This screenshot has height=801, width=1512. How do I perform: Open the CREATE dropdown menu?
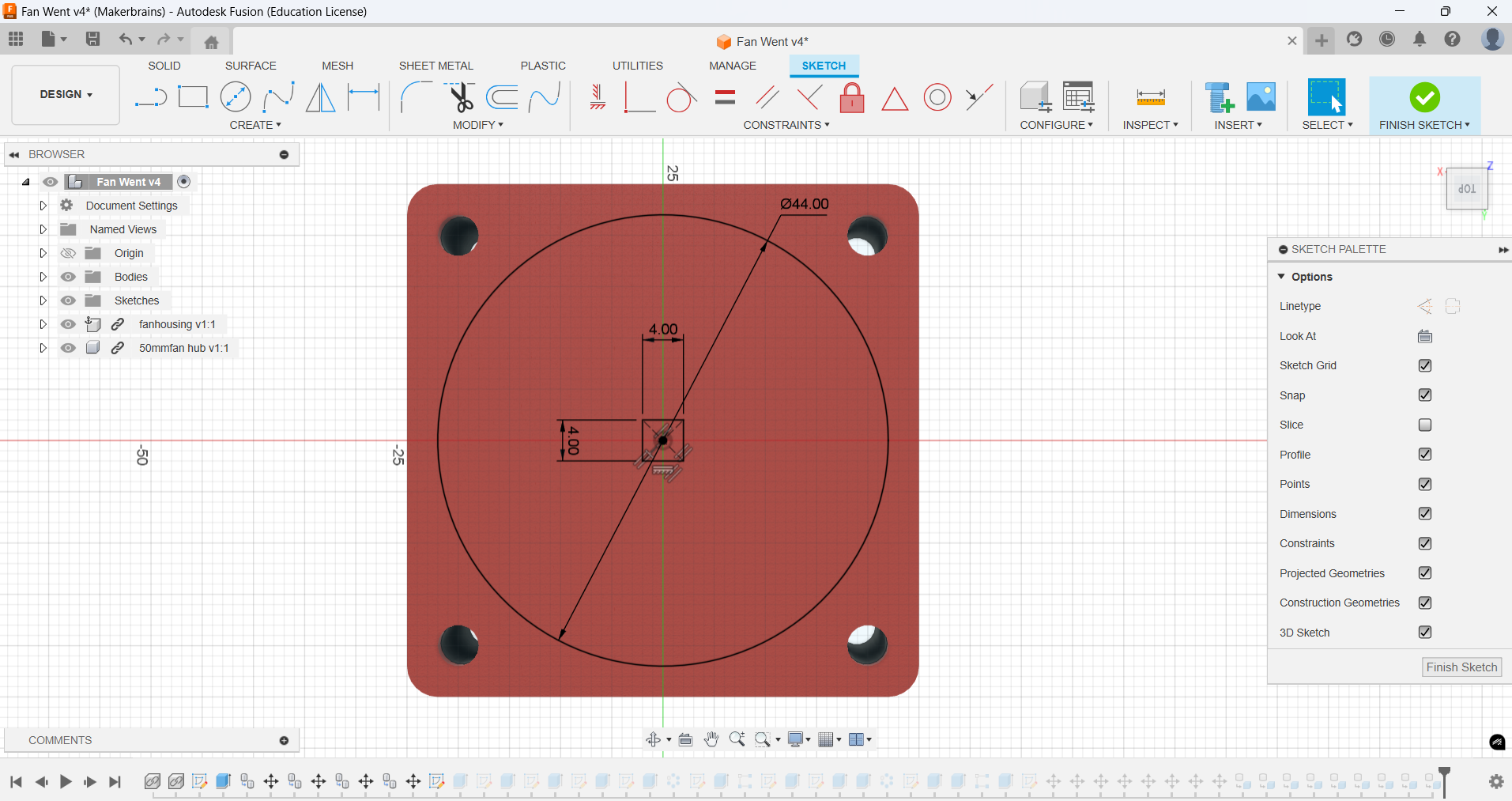256,125
